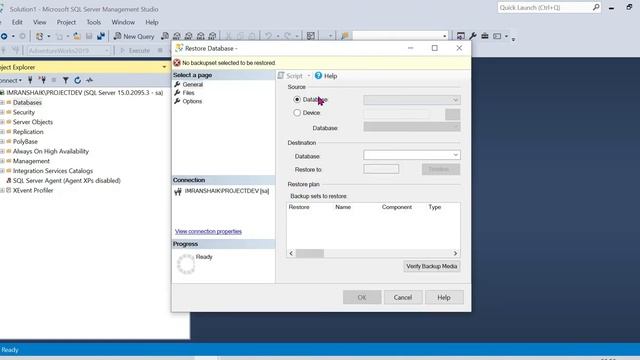Click View connection properties link
The image size is (640, 360).
[208, 231]
